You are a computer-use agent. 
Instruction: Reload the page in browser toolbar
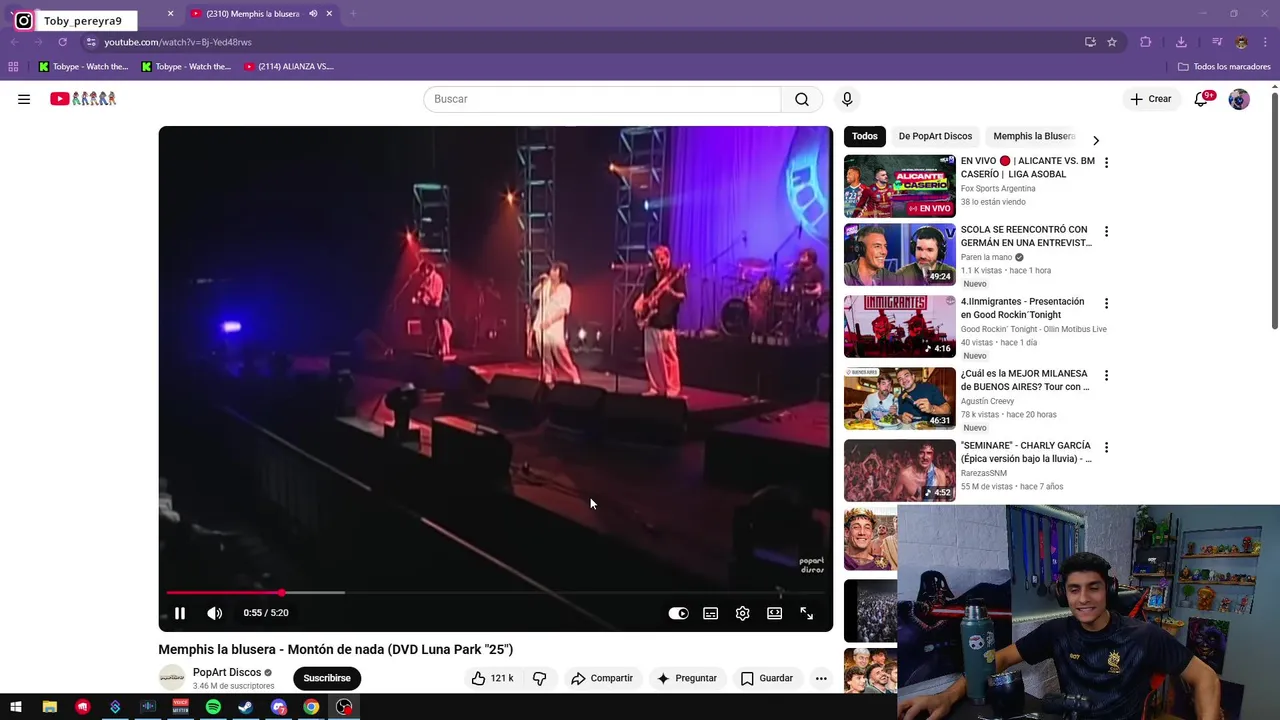[62, 42]
